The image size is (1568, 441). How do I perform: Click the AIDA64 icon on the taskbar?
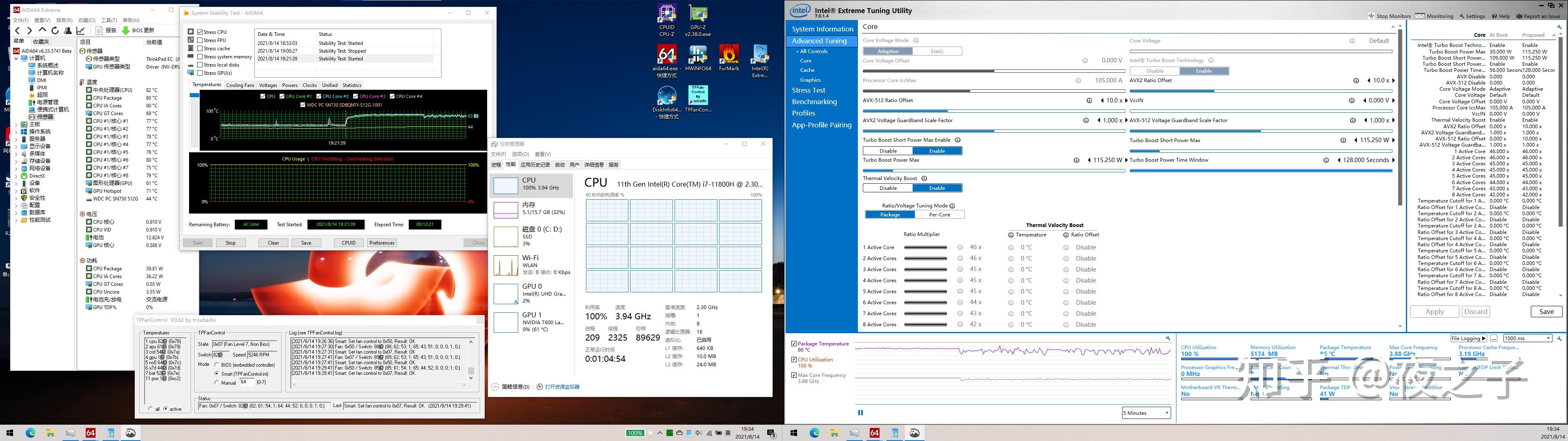coord(90,433)
